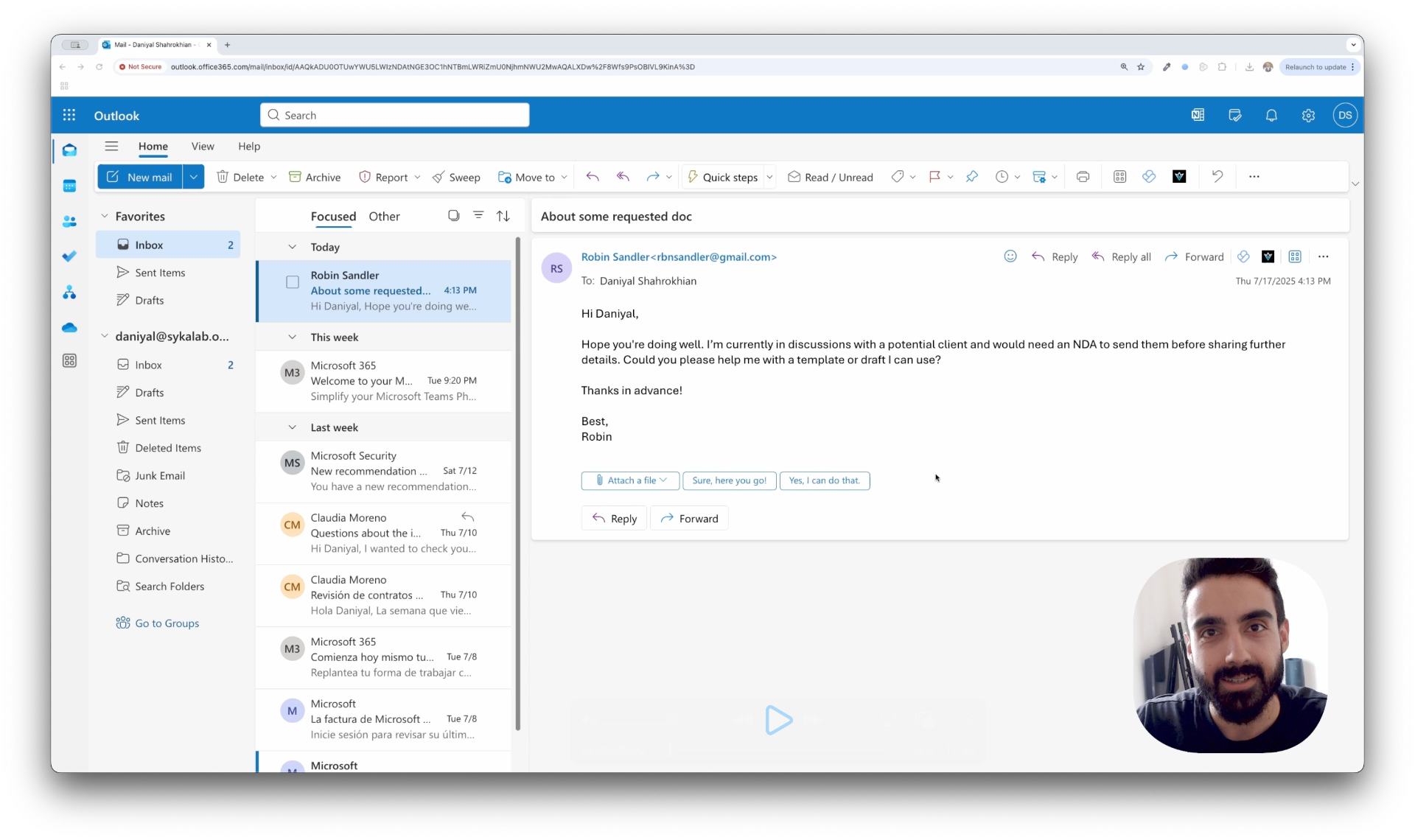Open OneDrive cloud icon in rail
This screenshot has height=840, width=1415.
click(69, 327)
